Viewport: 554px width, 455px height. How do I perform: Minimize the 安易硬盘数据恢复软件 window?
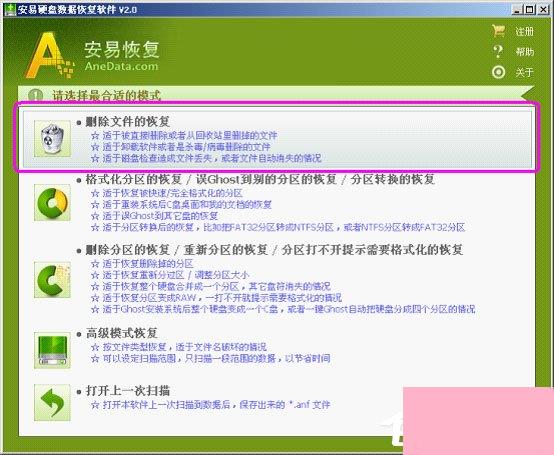point(517,9)
